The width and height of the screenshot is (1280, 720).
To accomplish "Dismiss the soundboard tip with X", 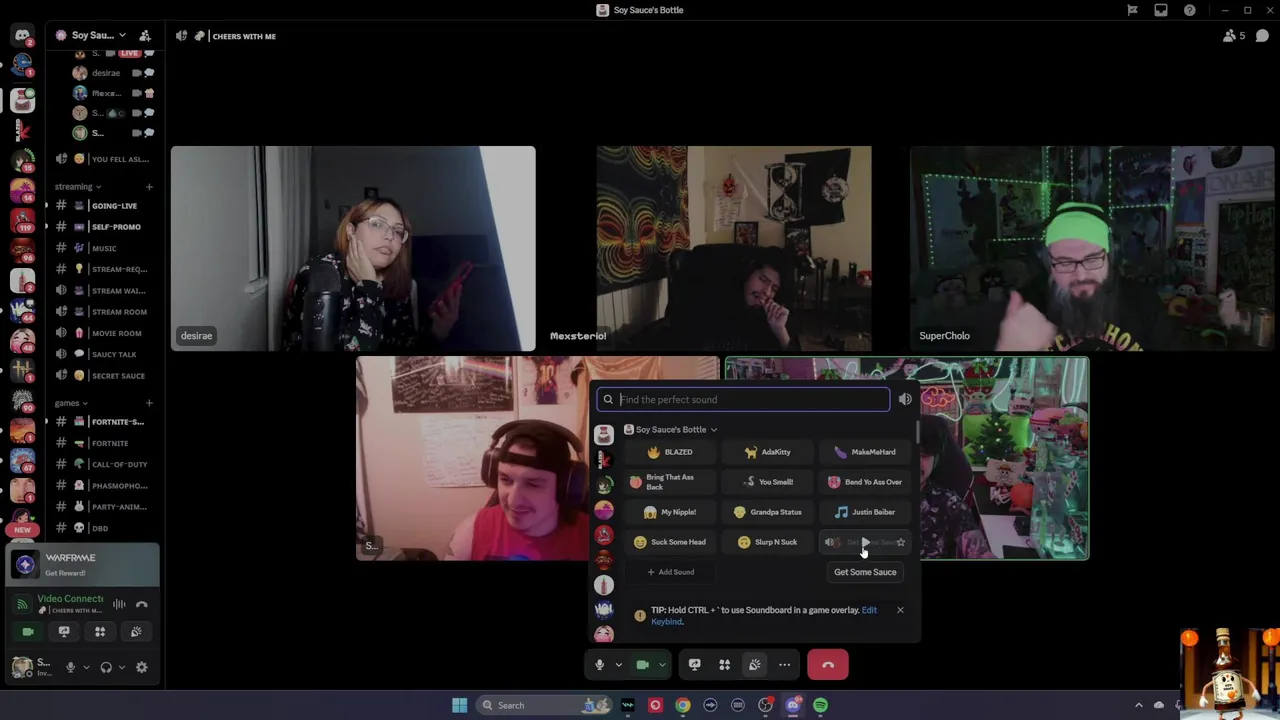I will coord(900,610).
